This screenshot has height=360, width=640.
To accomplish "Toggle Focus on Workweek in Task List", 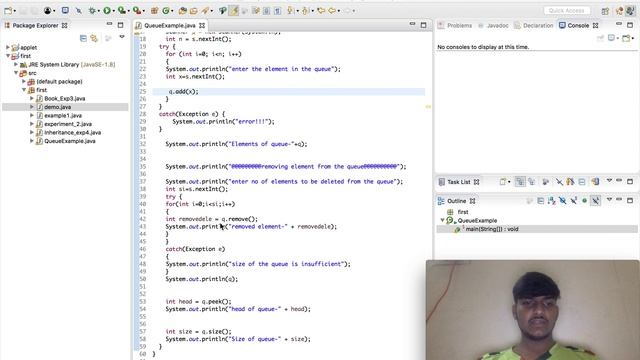I will coord(545,182).
